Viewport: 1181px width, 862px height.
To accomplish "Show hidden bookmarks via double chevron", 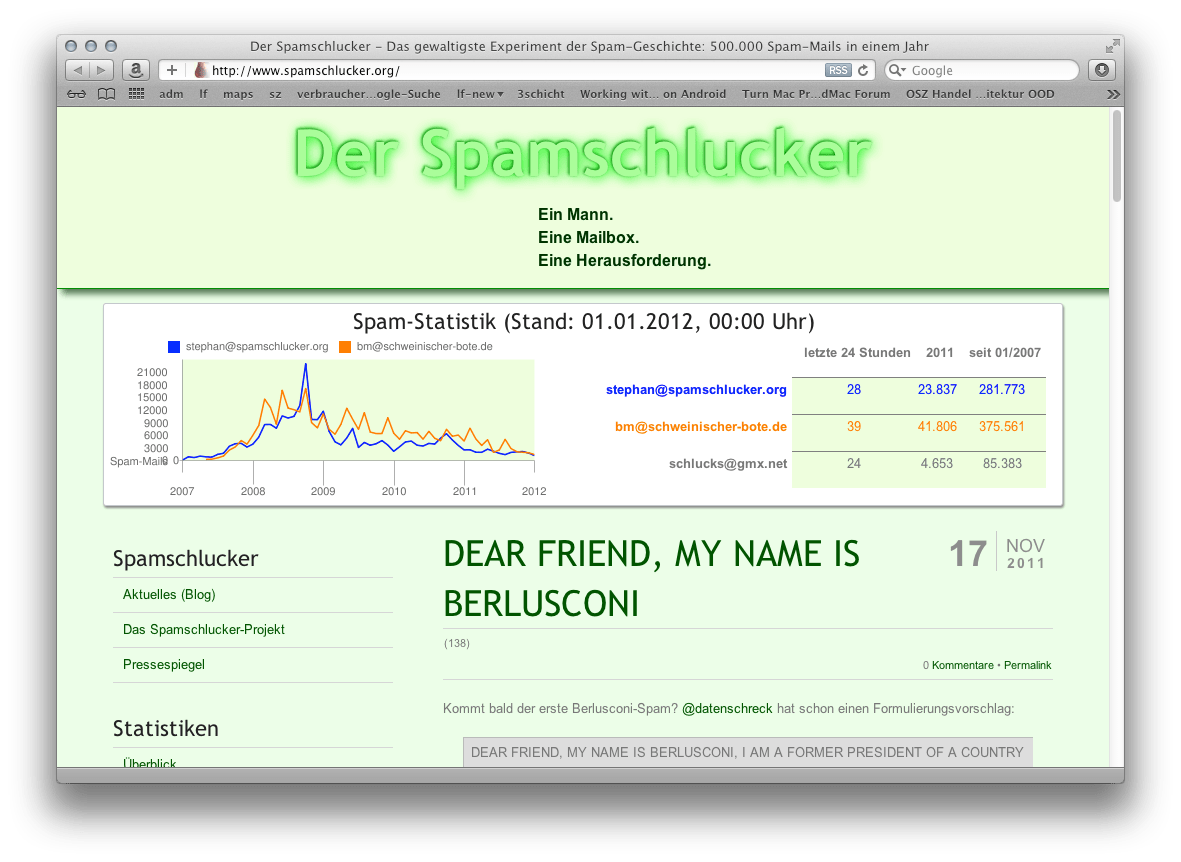I will coord(1113,94).
